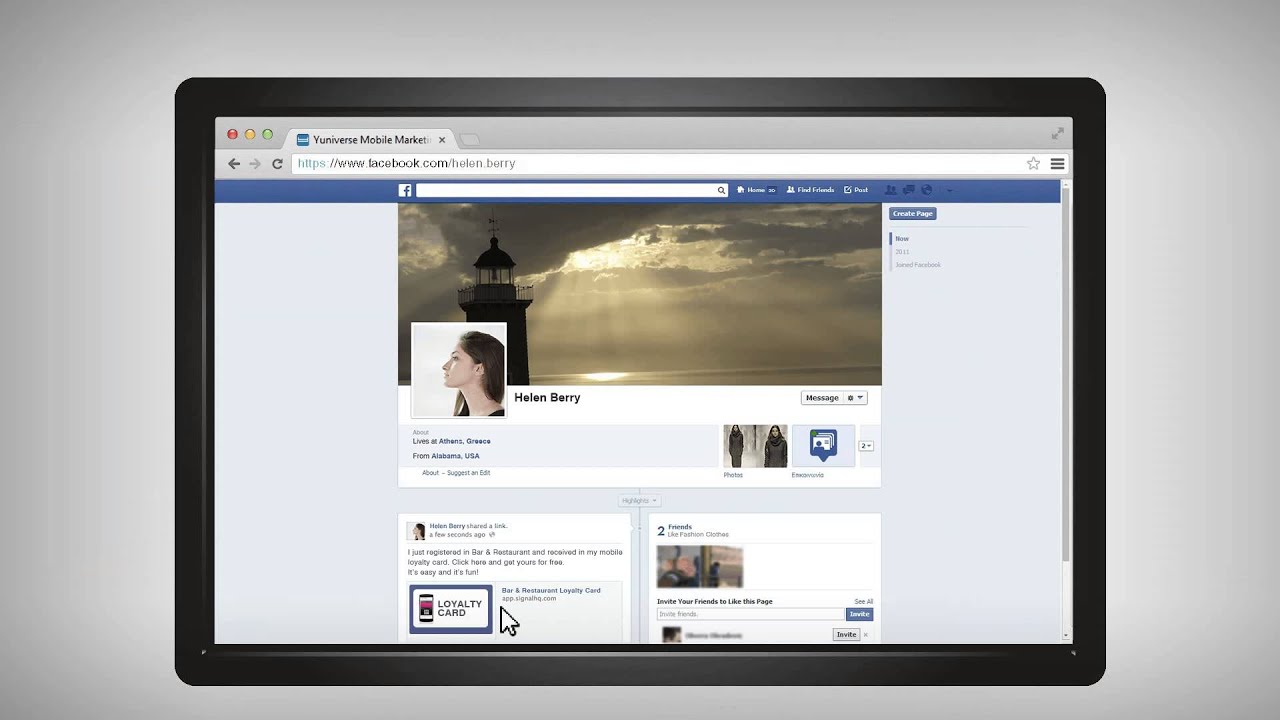Open the messages chat icon
This screenshot has width=1280, height=720.
point(909,190)
